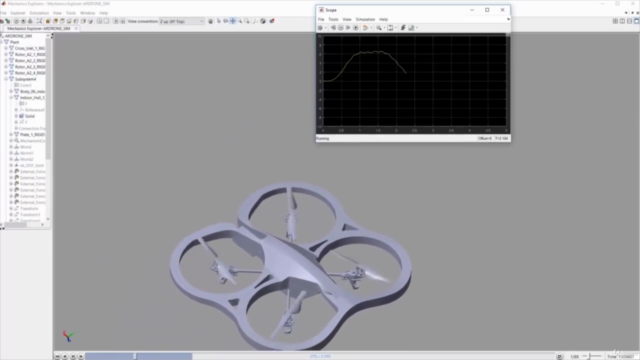Select Body_06 node in tree
The width and height of the screenshot is (640, 360).
pos(32,91)
